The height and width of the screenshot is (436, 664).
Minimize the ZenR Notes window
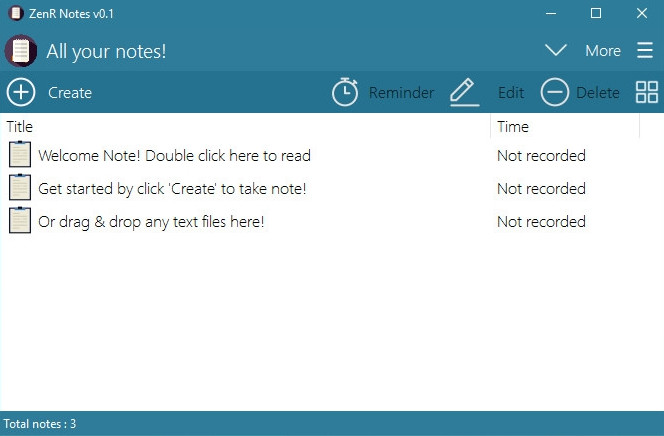click(551, 13)
